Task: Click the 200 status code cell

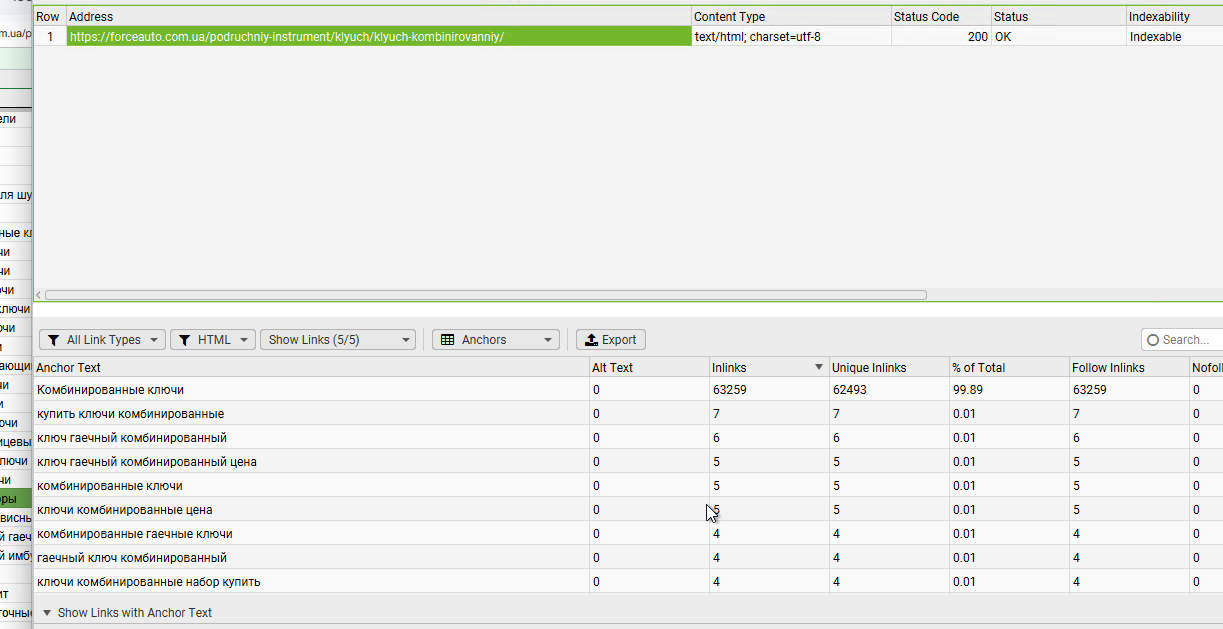Action: tap(941, 37)
